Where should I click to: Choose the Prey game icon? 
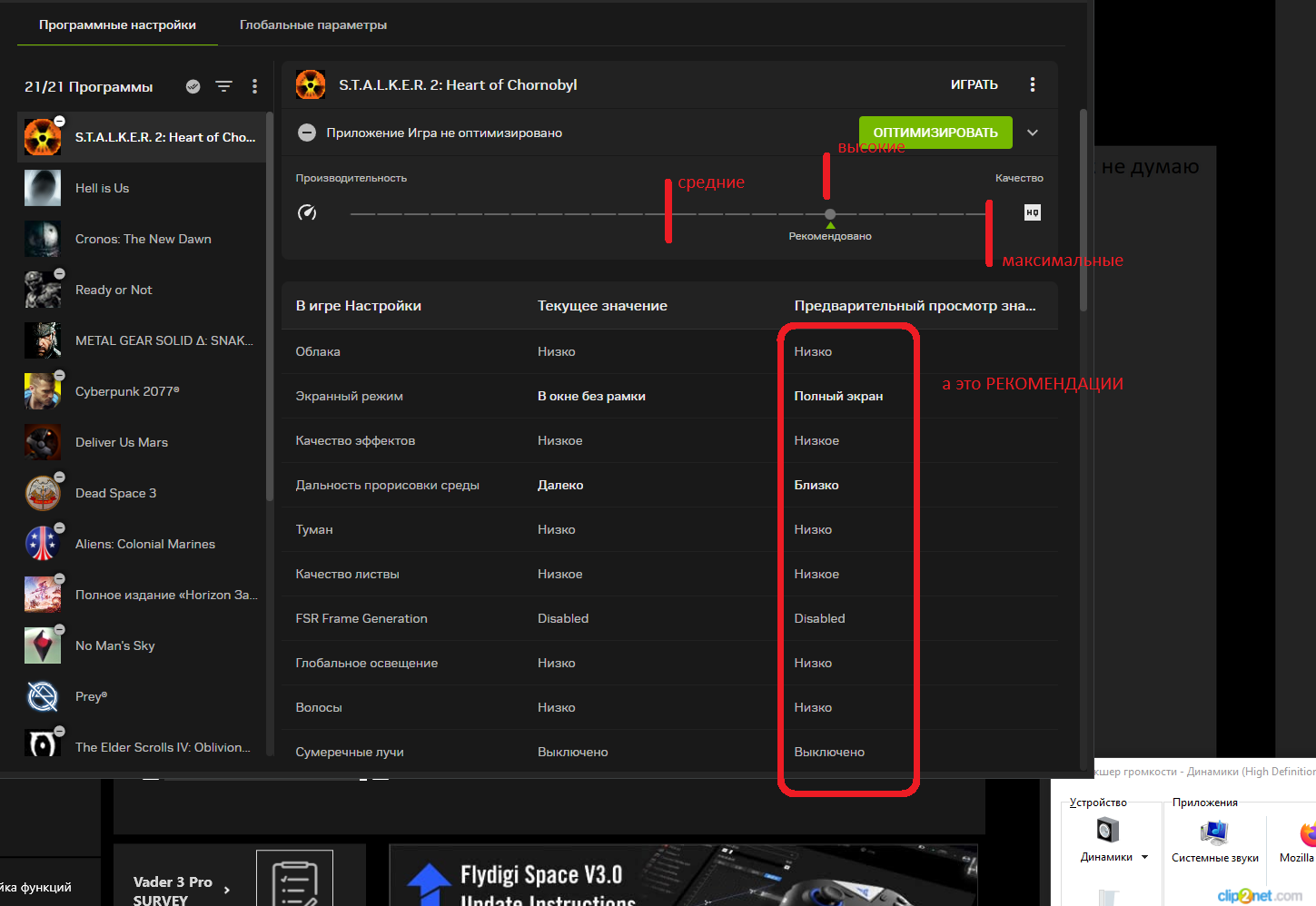tap(43, 696)
